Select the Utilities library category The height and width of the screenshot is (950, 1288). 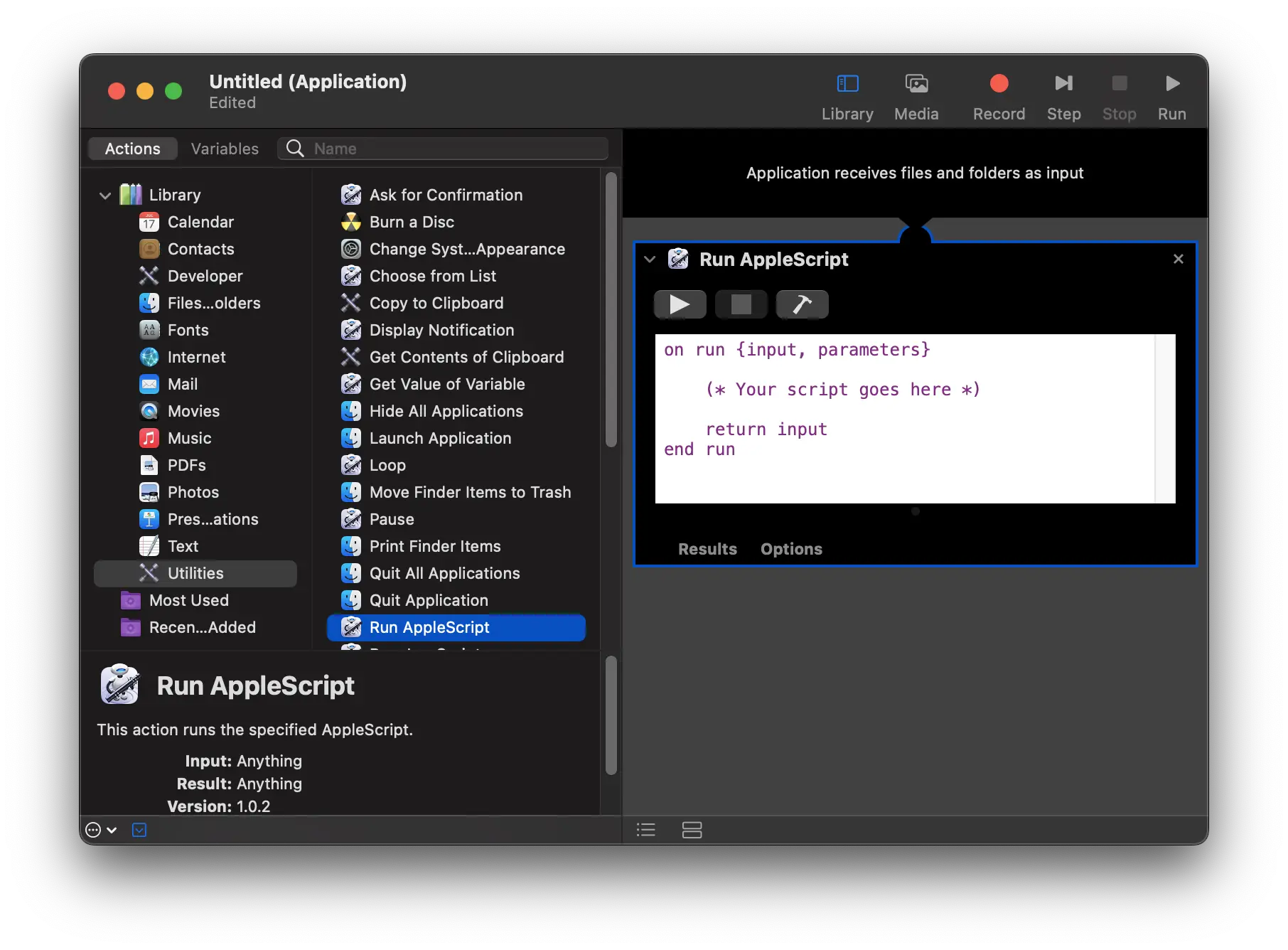pos(195,573)
